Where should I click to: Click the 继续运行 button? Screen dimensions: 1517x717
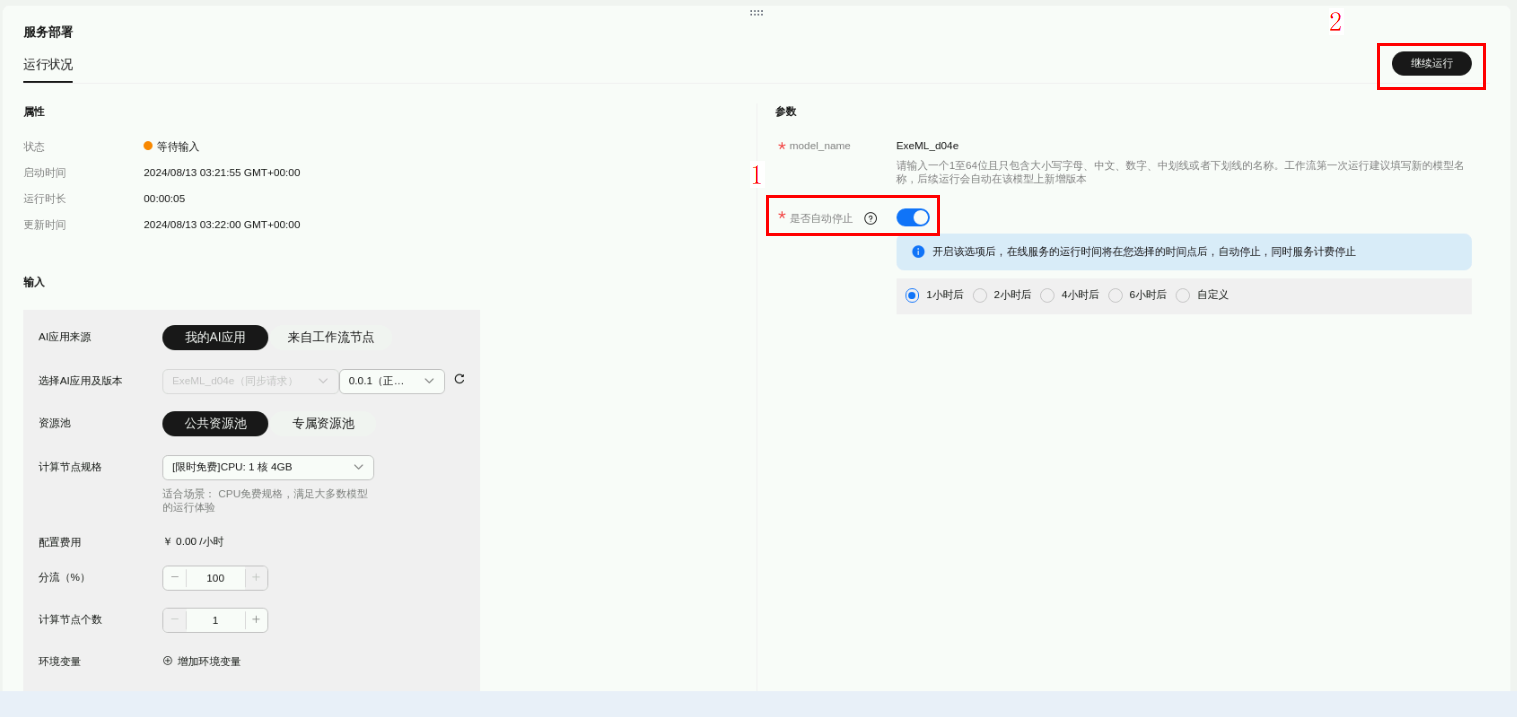click(1431, 63)
